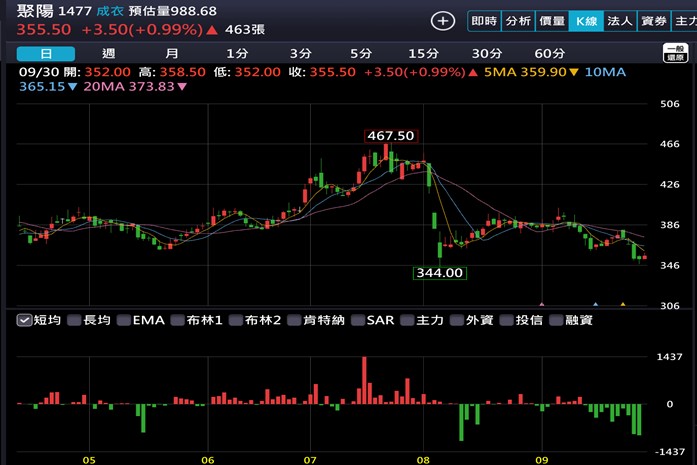Switch to the 即時 real-time tab
697x465 pixels.
484,21
